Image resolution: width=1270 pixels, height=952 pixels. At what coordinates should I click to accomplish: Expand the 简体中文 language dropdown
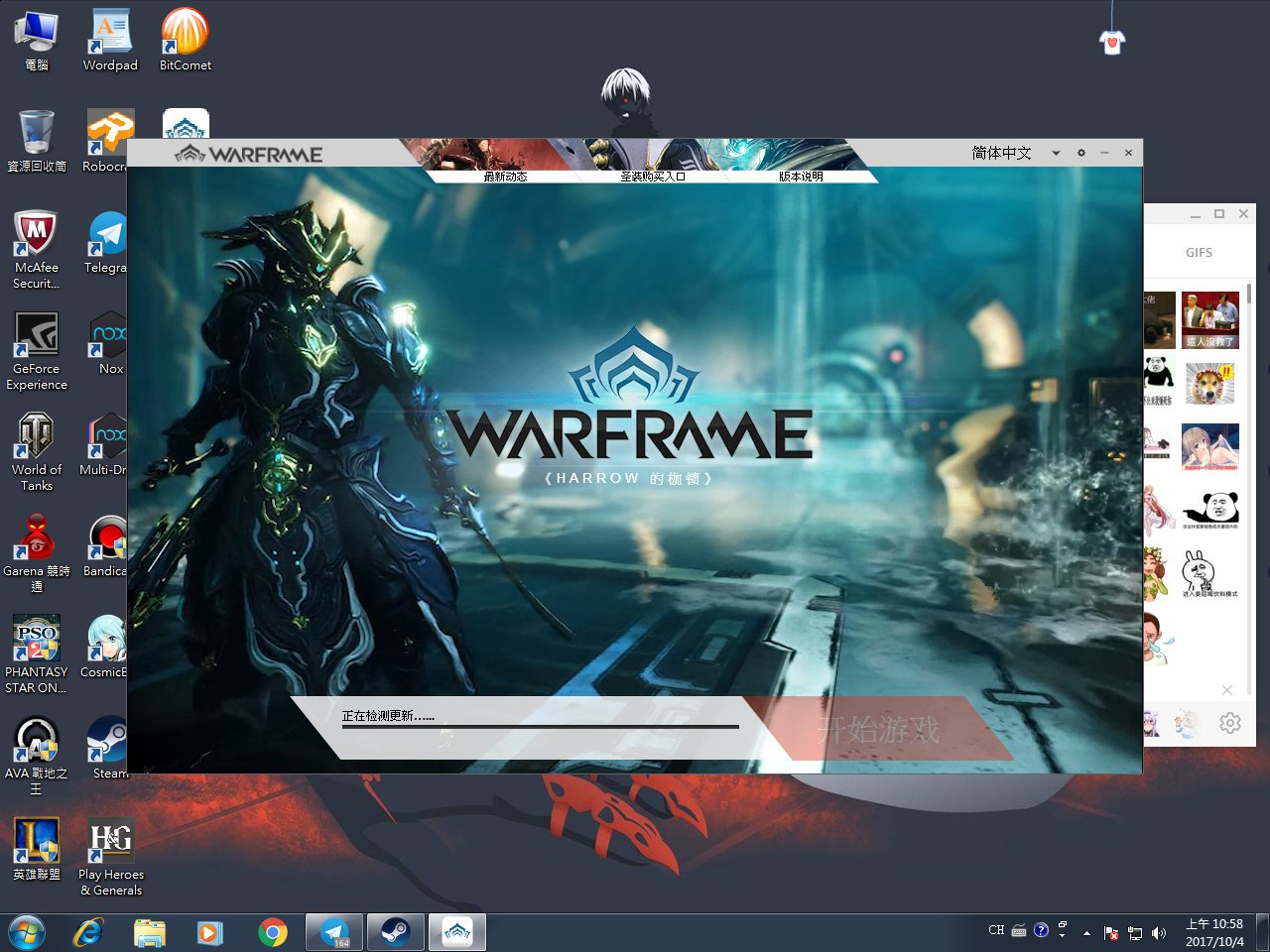coord(1056,153)
